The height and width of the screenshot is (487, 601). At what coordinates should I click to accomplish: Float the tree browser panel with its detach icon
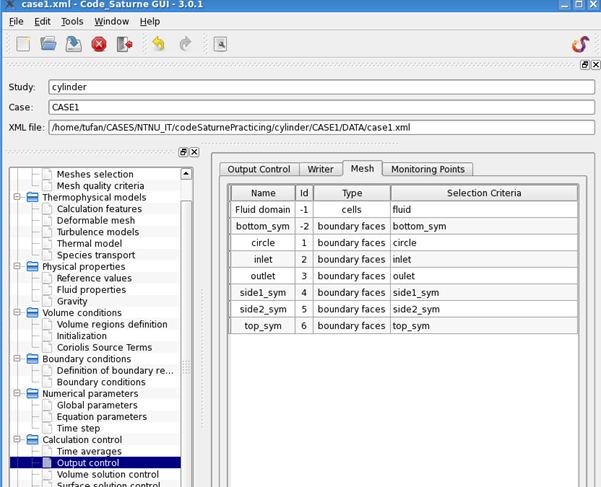tap(183, 152)
